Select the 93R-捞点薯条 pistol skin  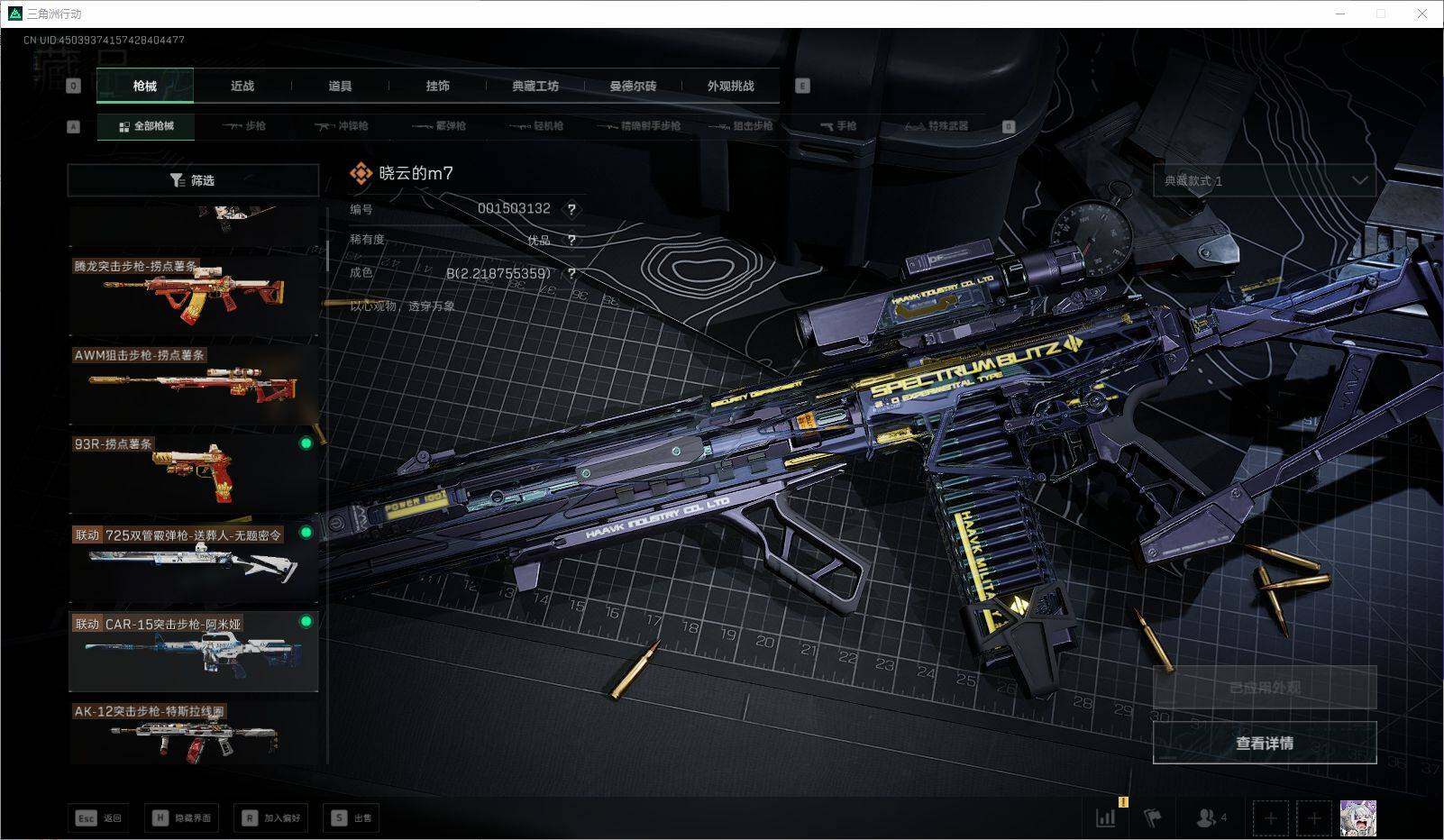[194, 474]
